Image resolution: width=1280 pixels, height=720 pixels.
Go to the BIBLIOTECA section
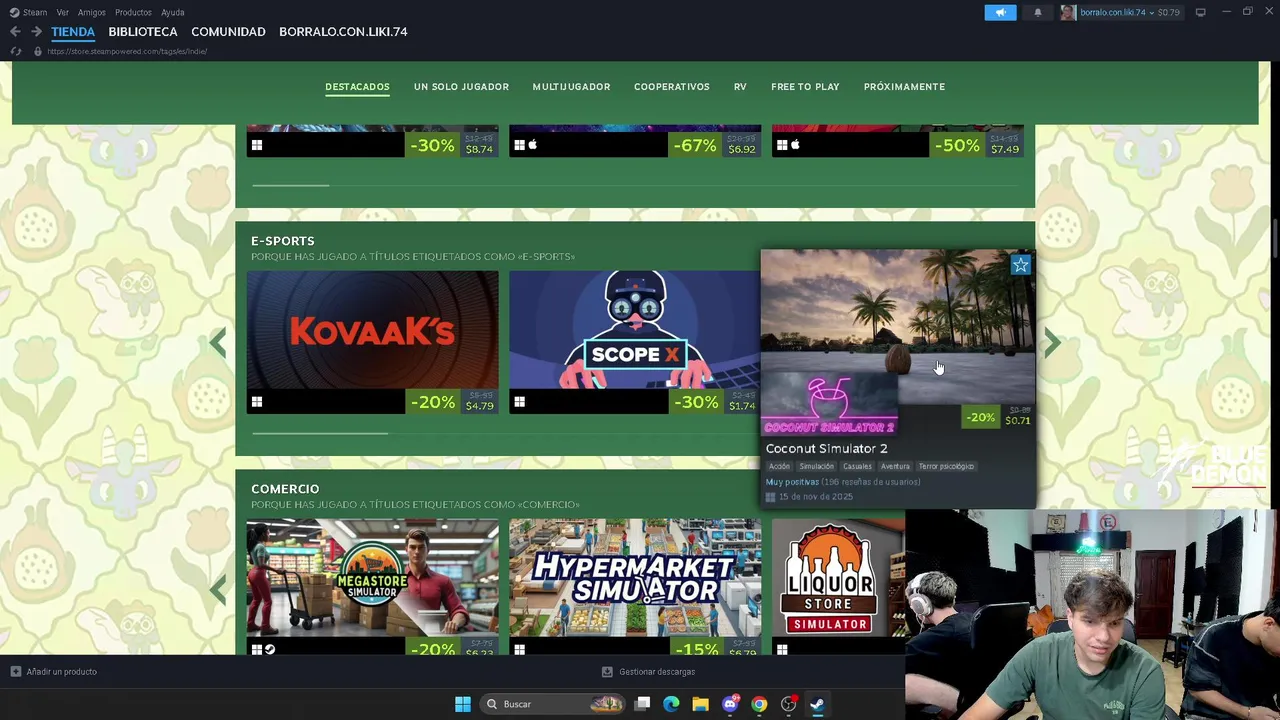pyautogui.click(x=143, y=32)
